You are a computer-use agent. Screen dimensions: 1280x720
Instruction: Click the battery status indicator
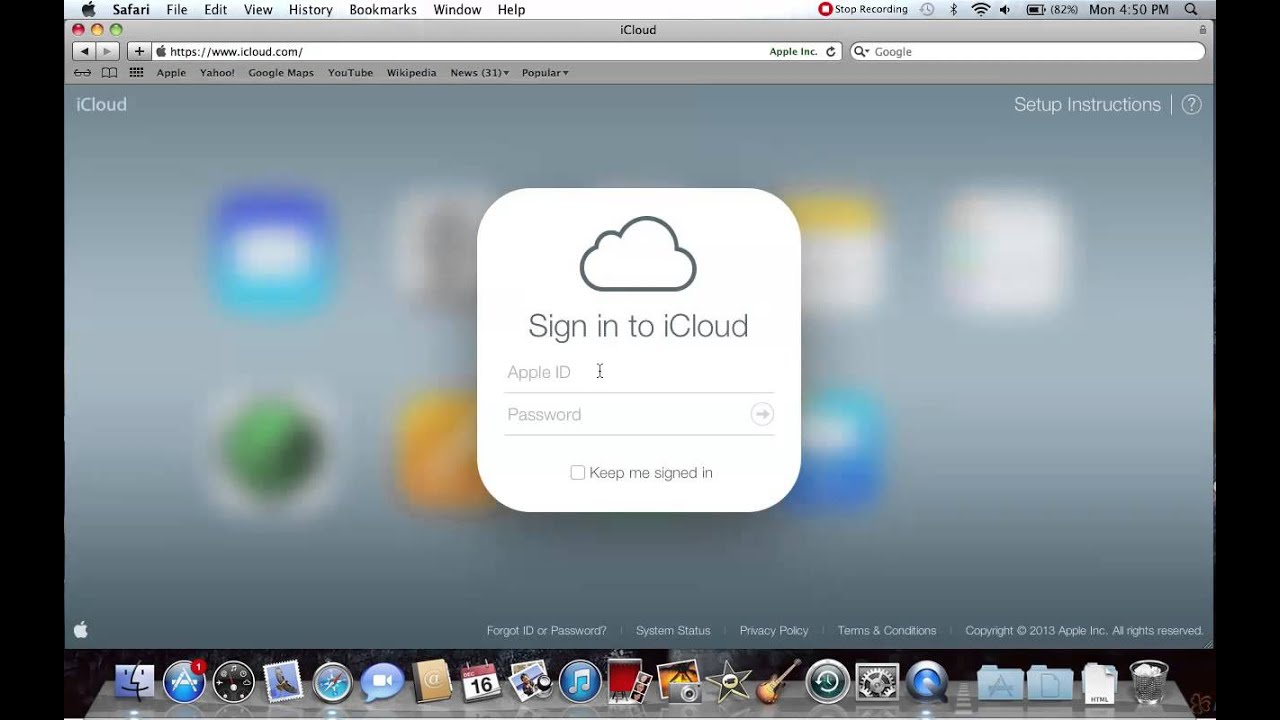click(1051, 9)
